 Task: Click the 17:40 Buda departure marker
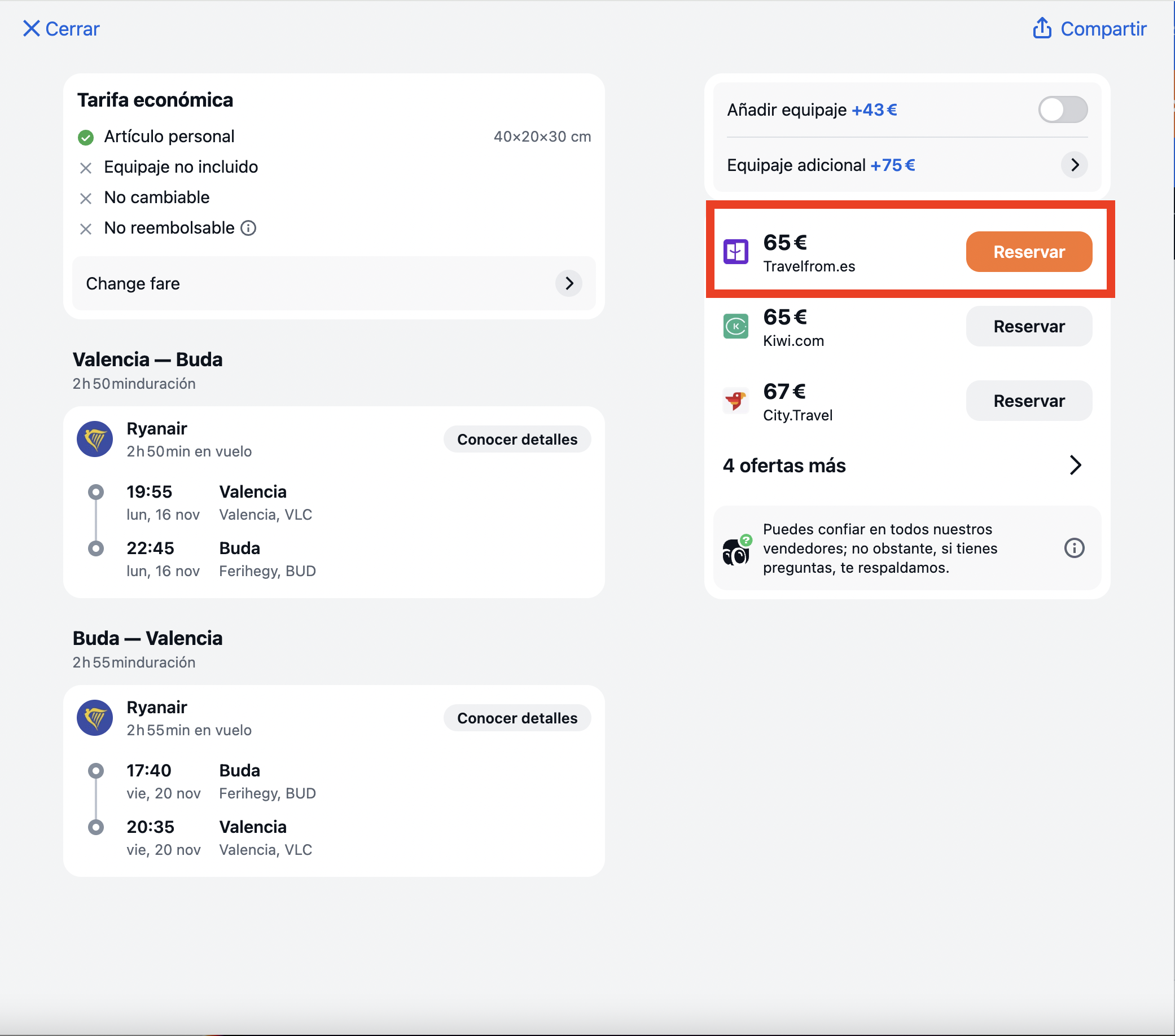(x=96, y=771)
